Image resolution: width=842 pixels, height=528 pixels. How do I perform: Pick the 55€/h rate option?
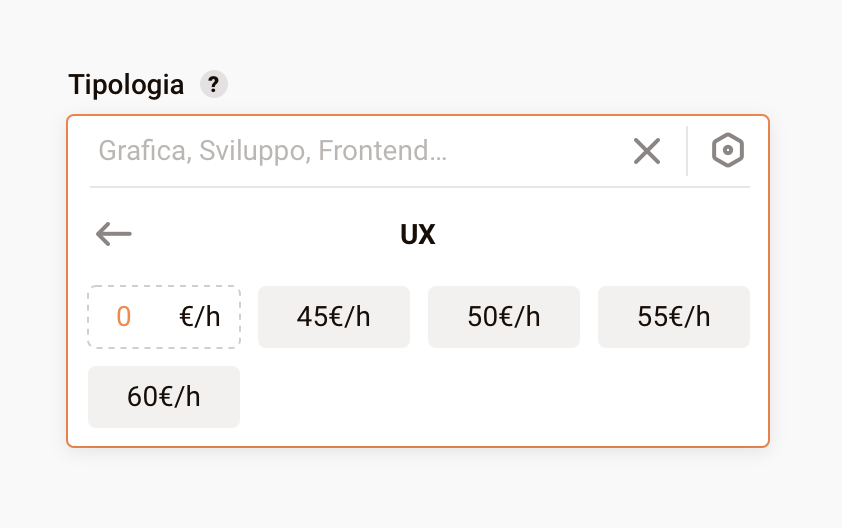coord(674,317)
